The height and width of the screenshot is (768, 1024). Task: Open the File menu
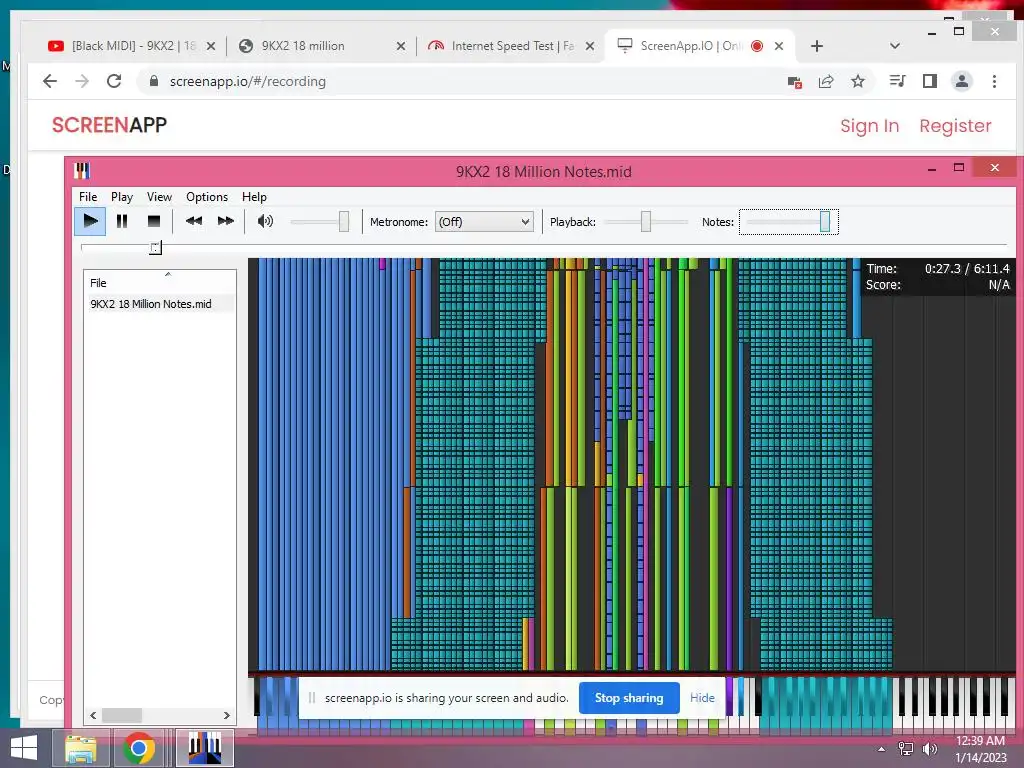point(88,197)
